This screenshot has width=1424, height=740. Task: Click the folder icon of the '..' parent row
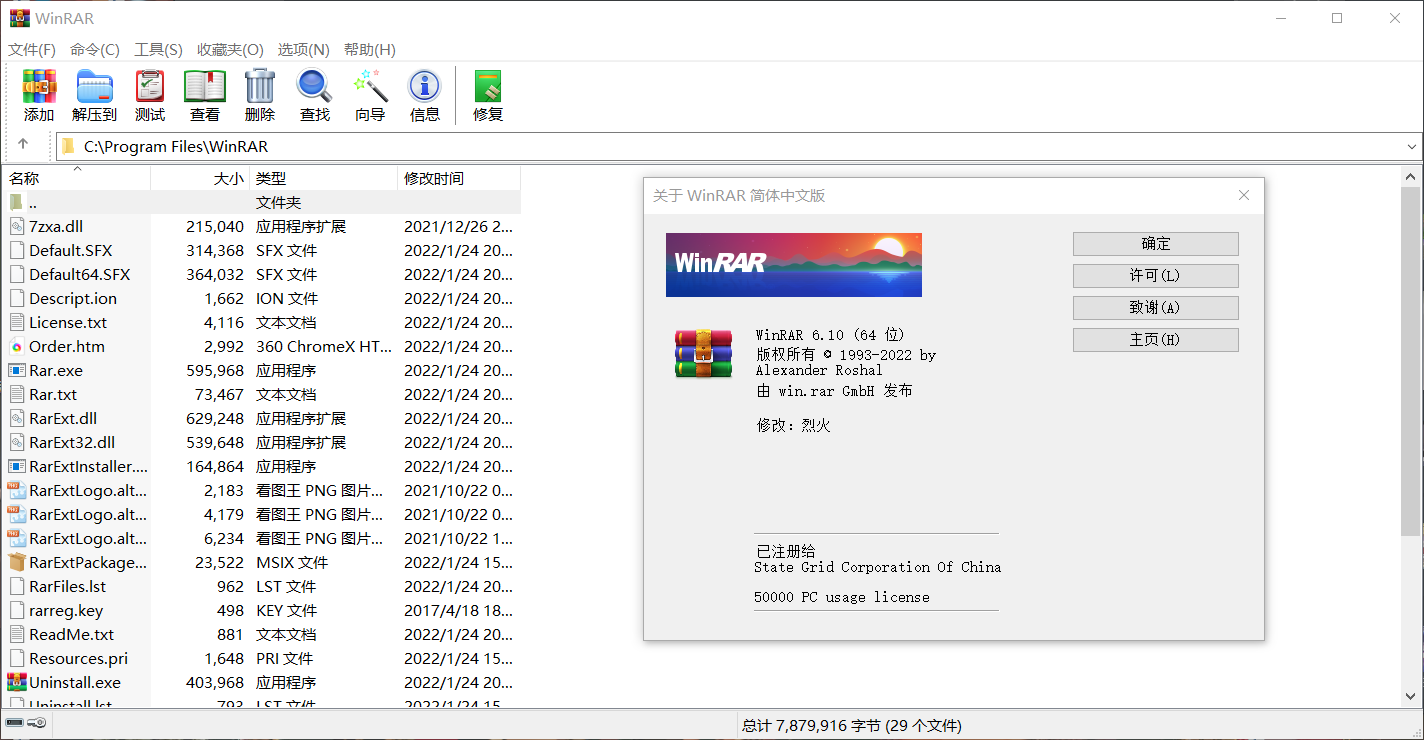[x=16, y=203]
